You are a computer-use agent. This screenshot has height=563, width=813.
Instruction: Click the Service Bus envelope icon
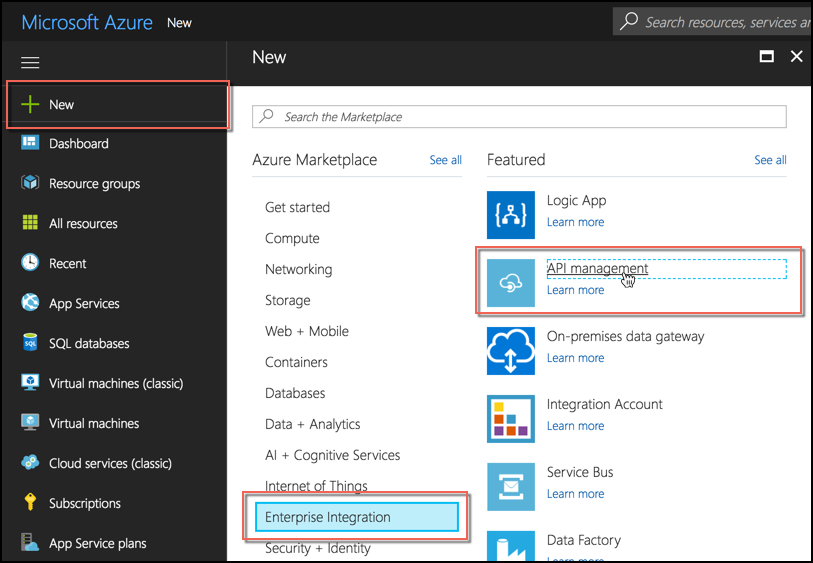coord(511,487)
